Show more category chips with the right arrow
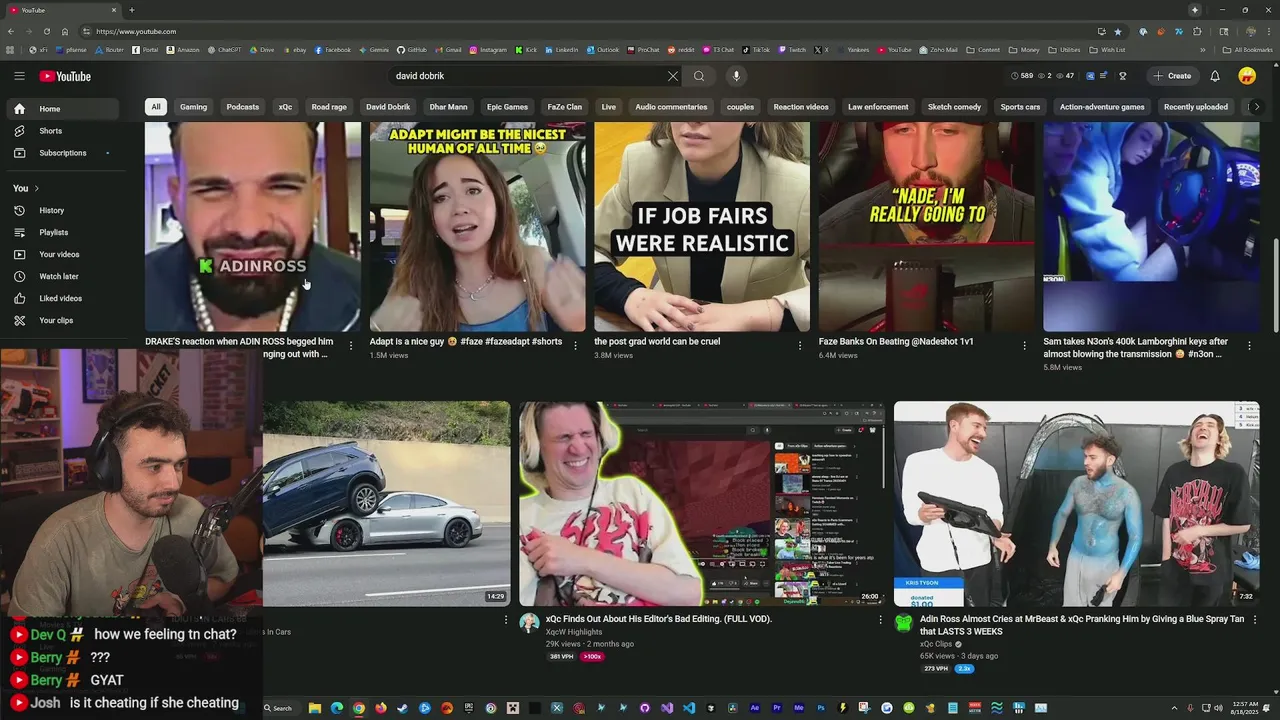Viewport: 1280px width, 720px height. (1256, 107)
